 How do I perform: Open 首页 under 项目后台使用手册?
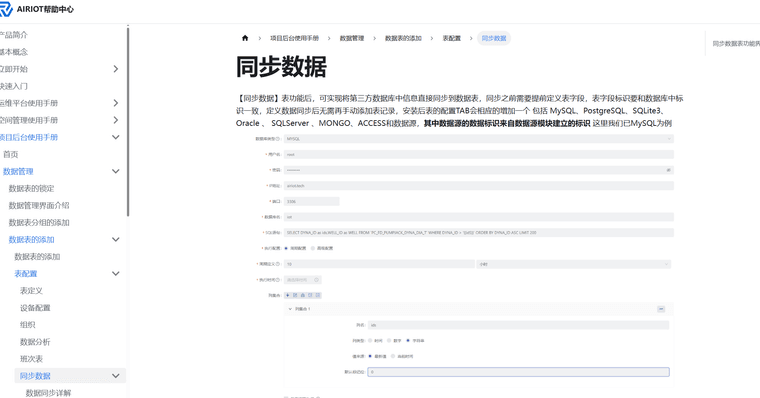coord(11,154)
